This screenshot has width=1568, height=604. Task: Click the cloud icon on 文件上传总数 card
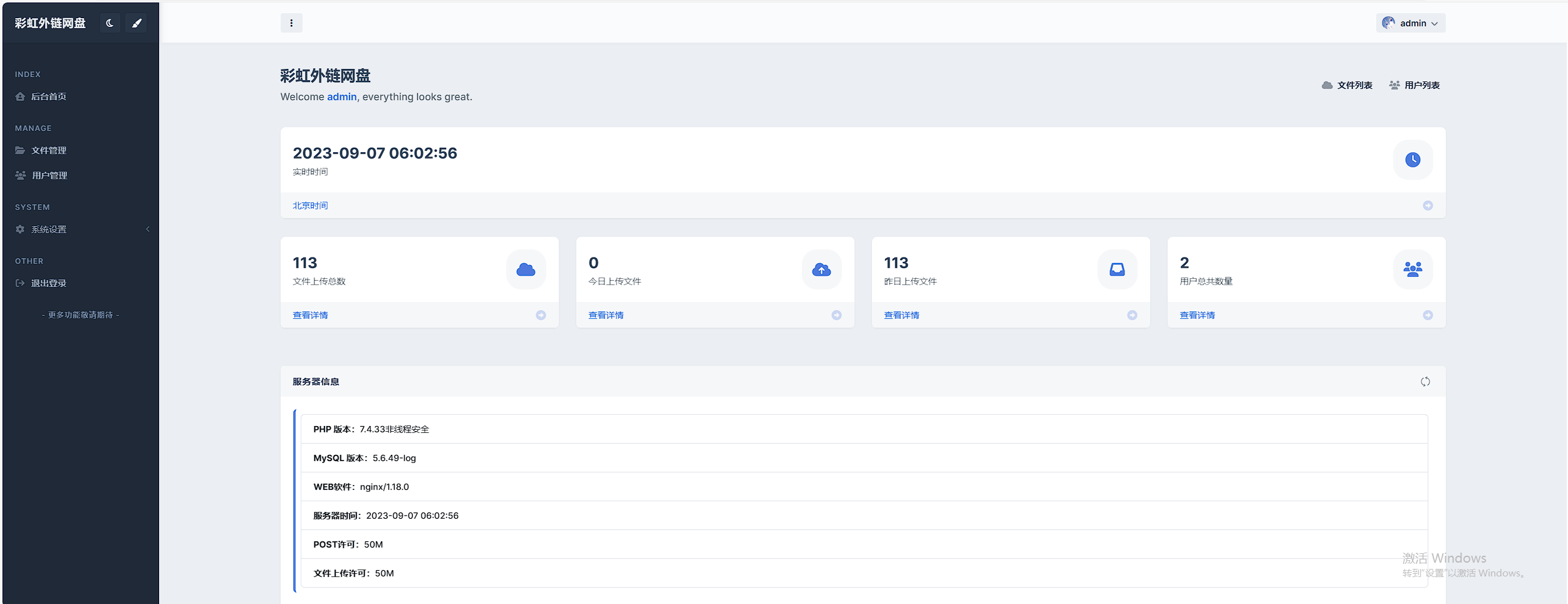point(526,269)
